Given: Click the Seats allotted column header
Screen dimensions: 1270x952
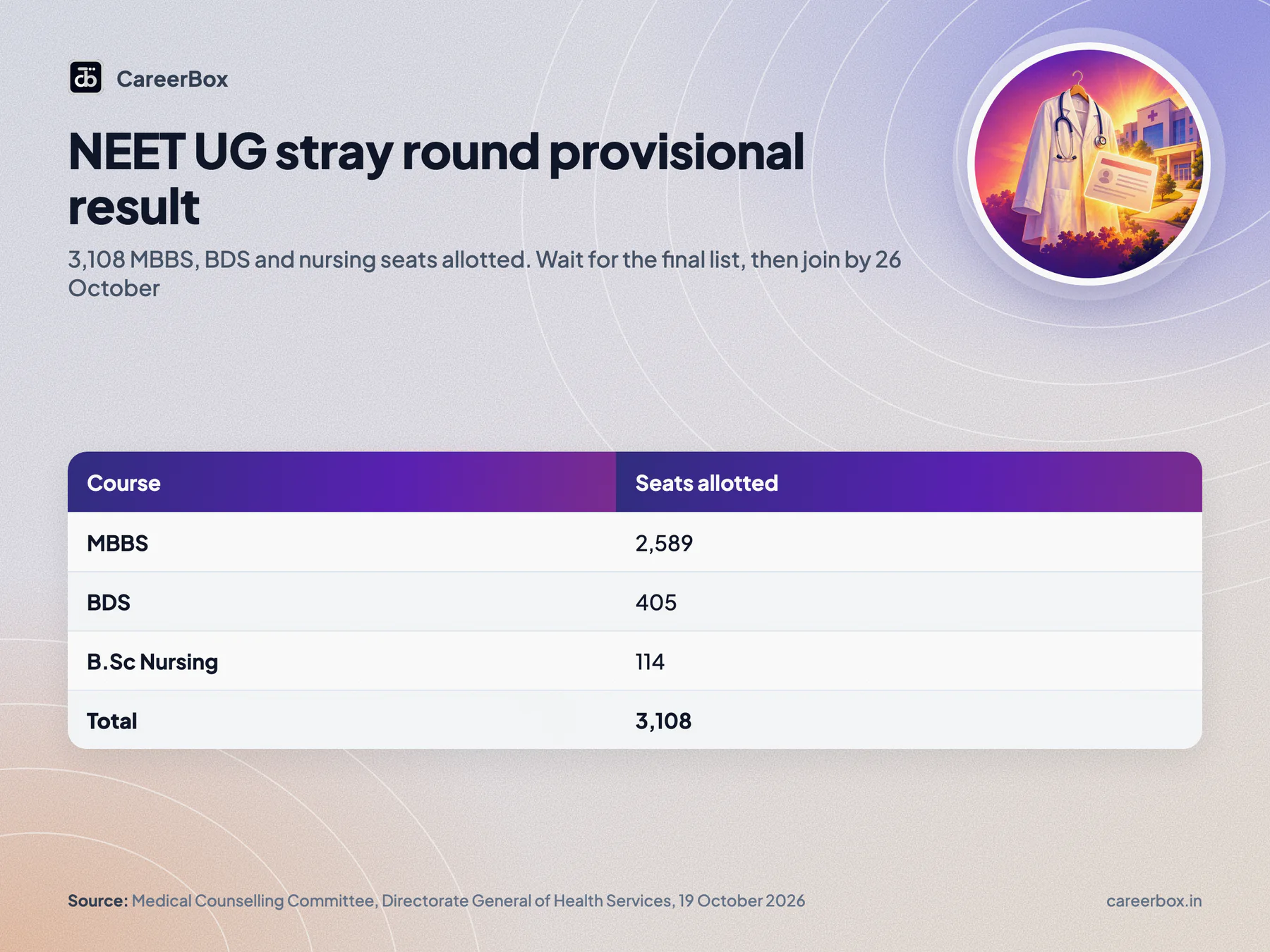Looking at the screenshot, I should (x=706, y=483).
